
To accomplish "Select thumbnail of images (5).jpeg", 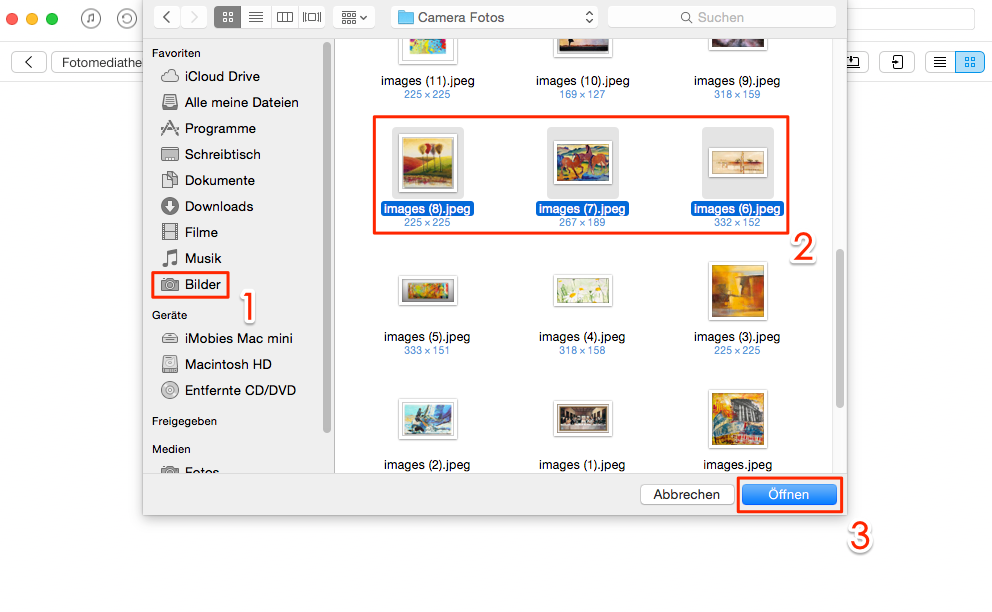I will pyautogui.click(x=428, y=291).
